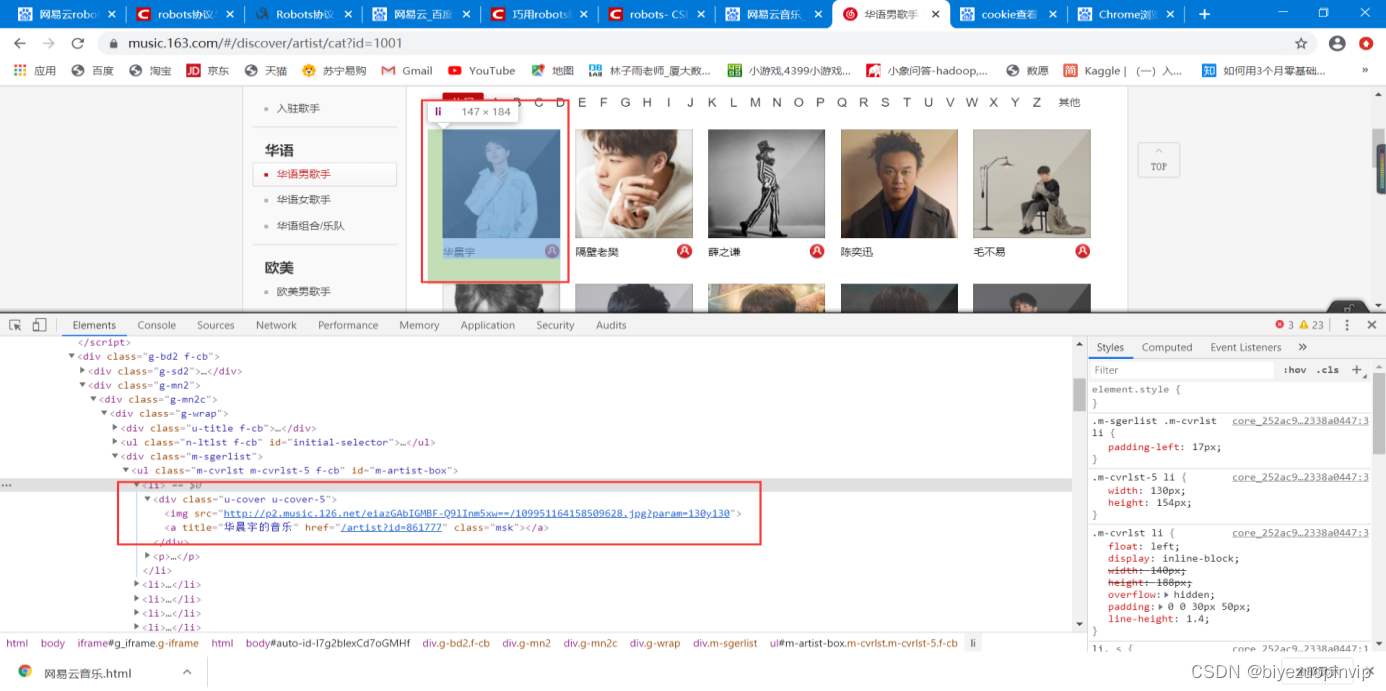1386x691 pixels.
Task: Open the Audits tab in DevTools
Action: click(x=611, y=325)
